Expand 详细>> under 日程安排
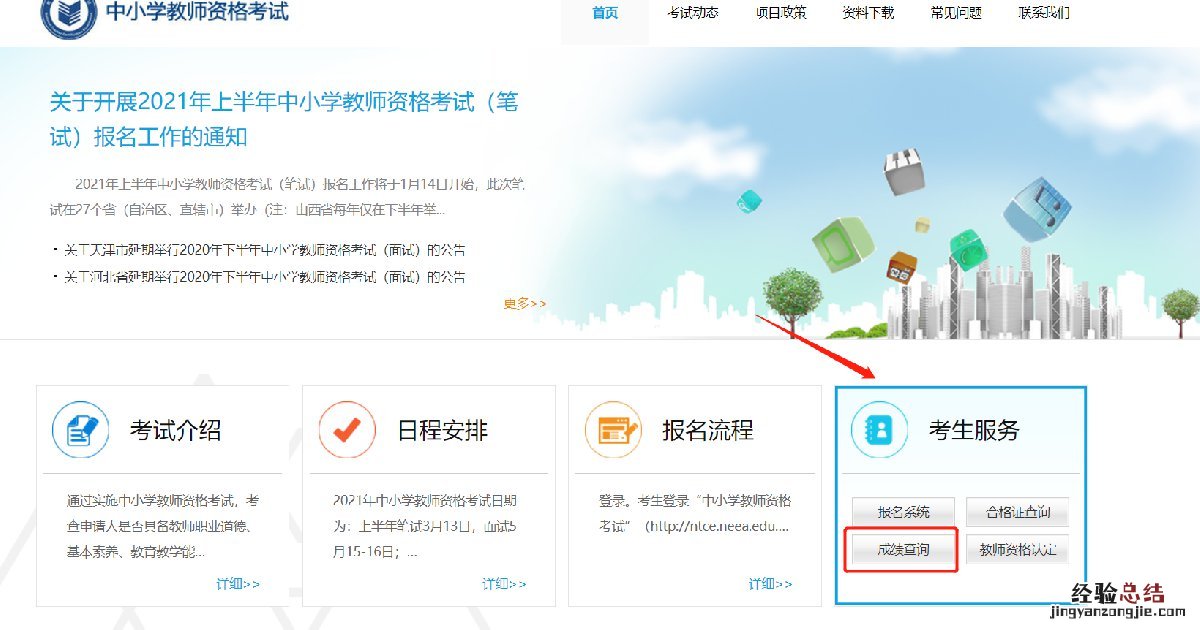 [504, 584]
